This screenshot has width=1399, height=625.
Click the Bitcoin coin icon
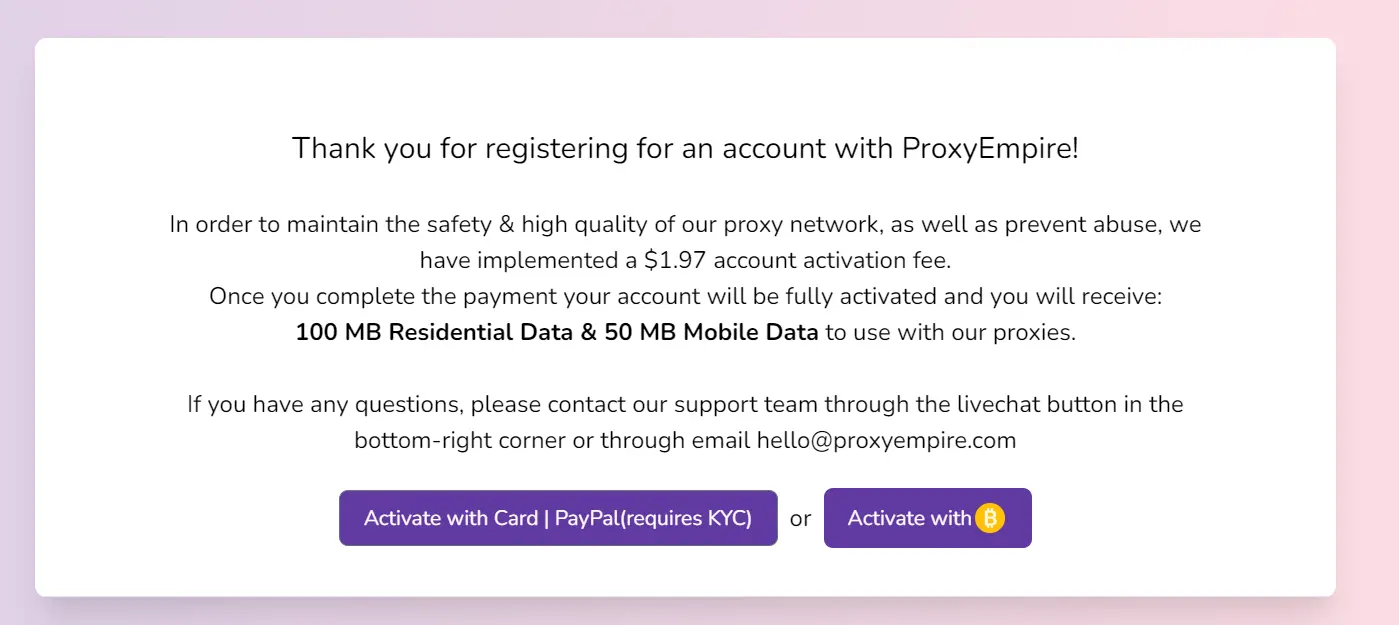coord(989,518)
